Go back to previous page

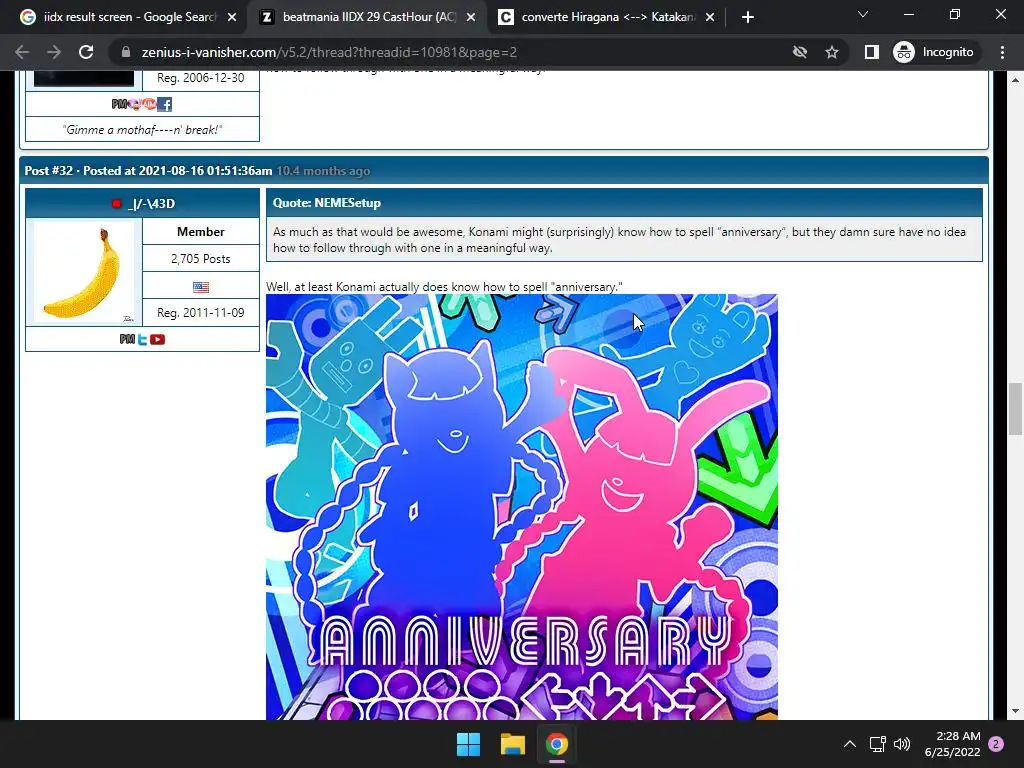(x=22, y=52)
